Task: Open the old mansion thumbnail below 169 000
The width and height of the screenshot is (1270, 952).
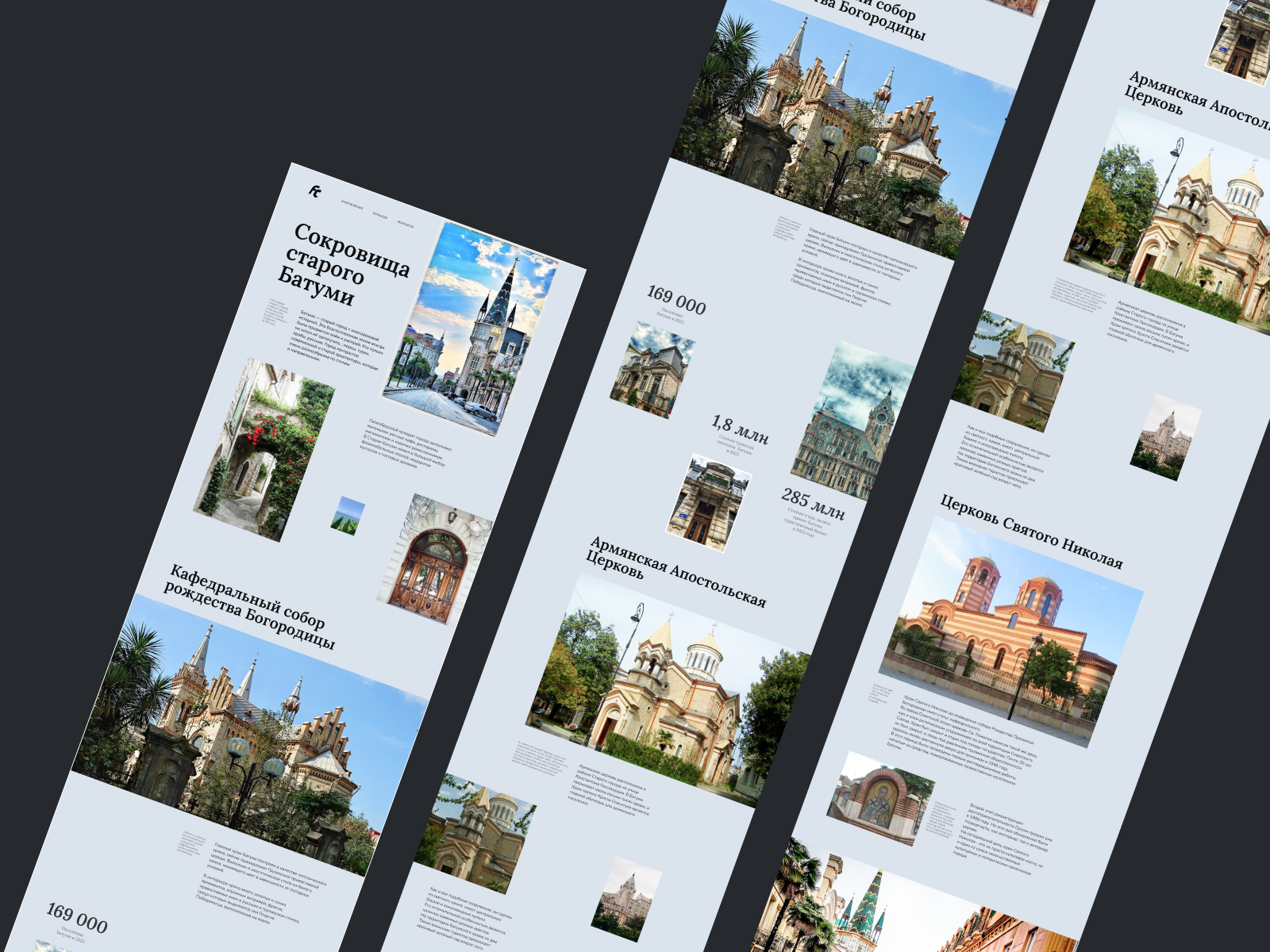Action: (x=652, y=370)
